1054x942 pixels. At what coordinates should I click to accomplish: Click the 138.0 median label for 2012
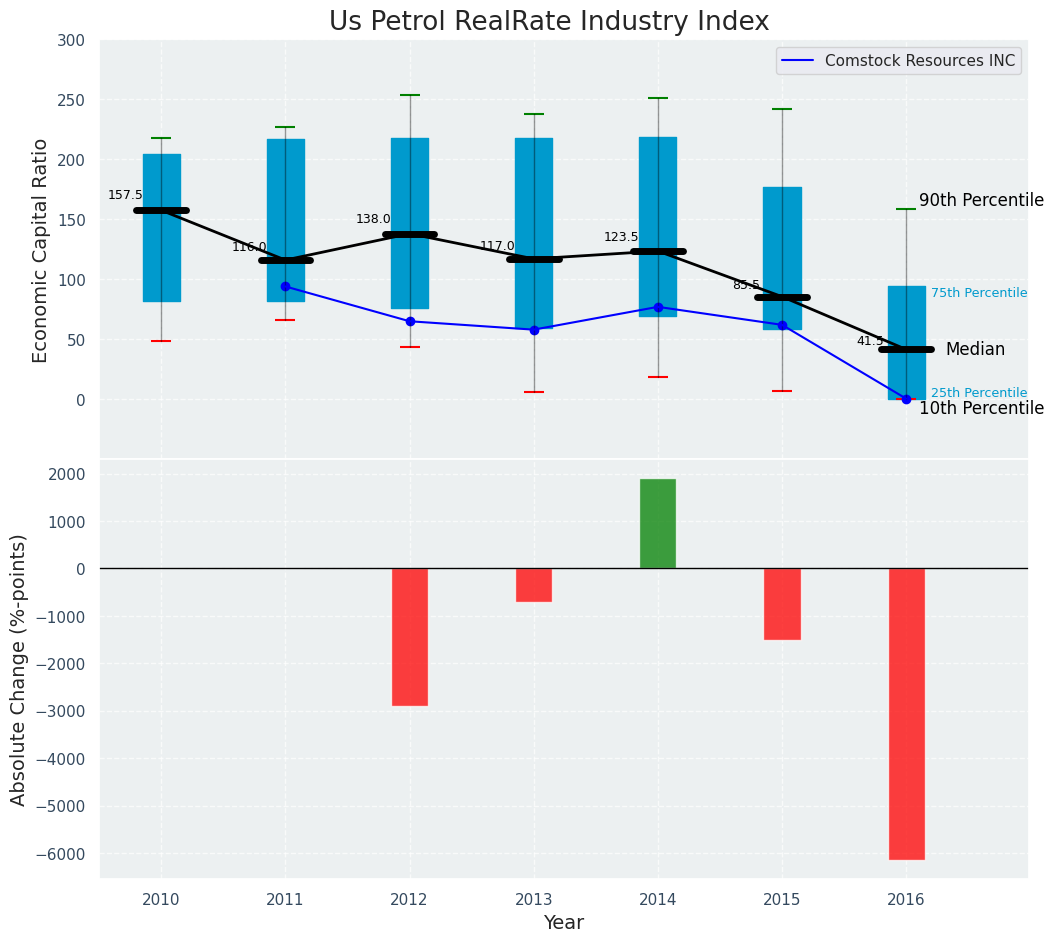373,219
